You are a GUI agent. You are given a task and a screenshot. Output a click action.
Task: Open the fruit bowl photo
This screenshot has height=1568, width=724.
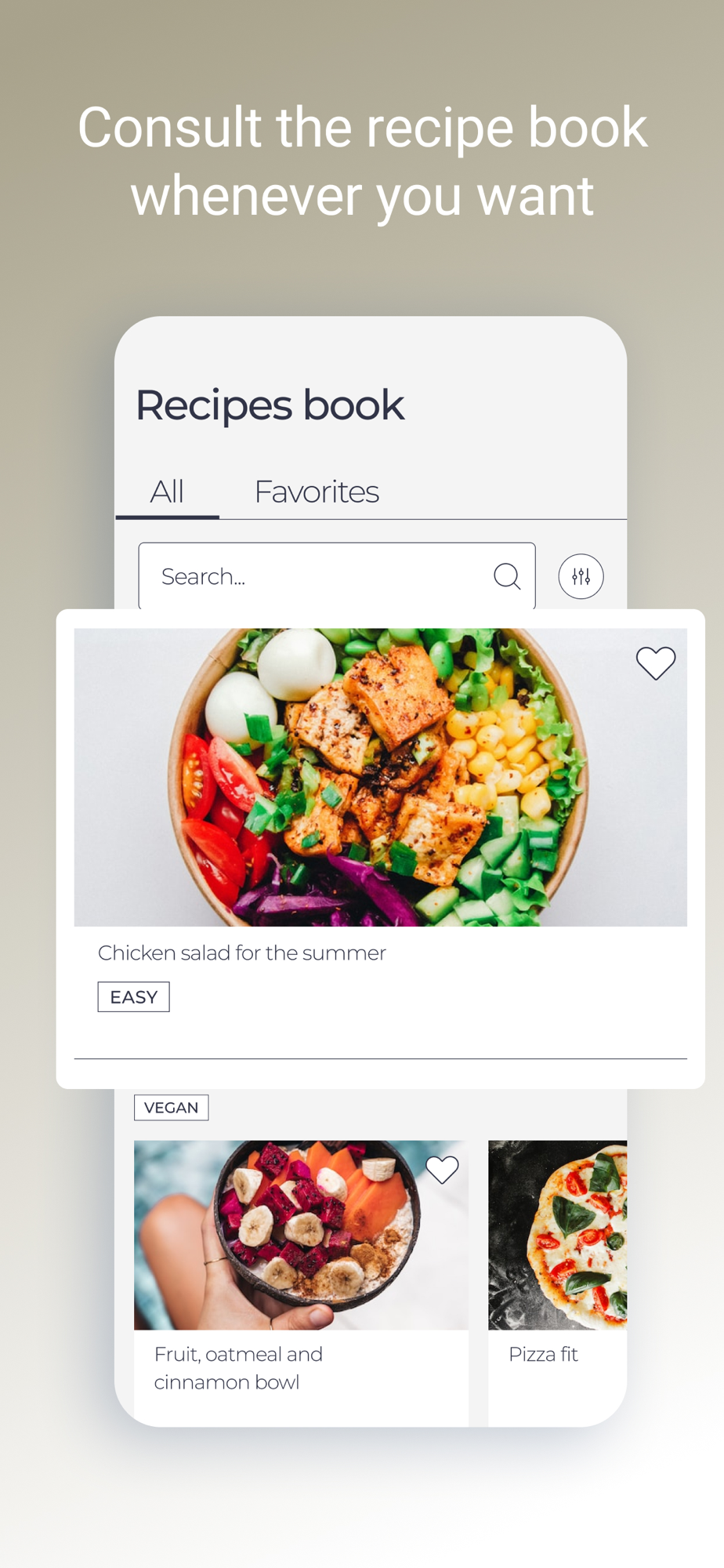pos(301,1235)
